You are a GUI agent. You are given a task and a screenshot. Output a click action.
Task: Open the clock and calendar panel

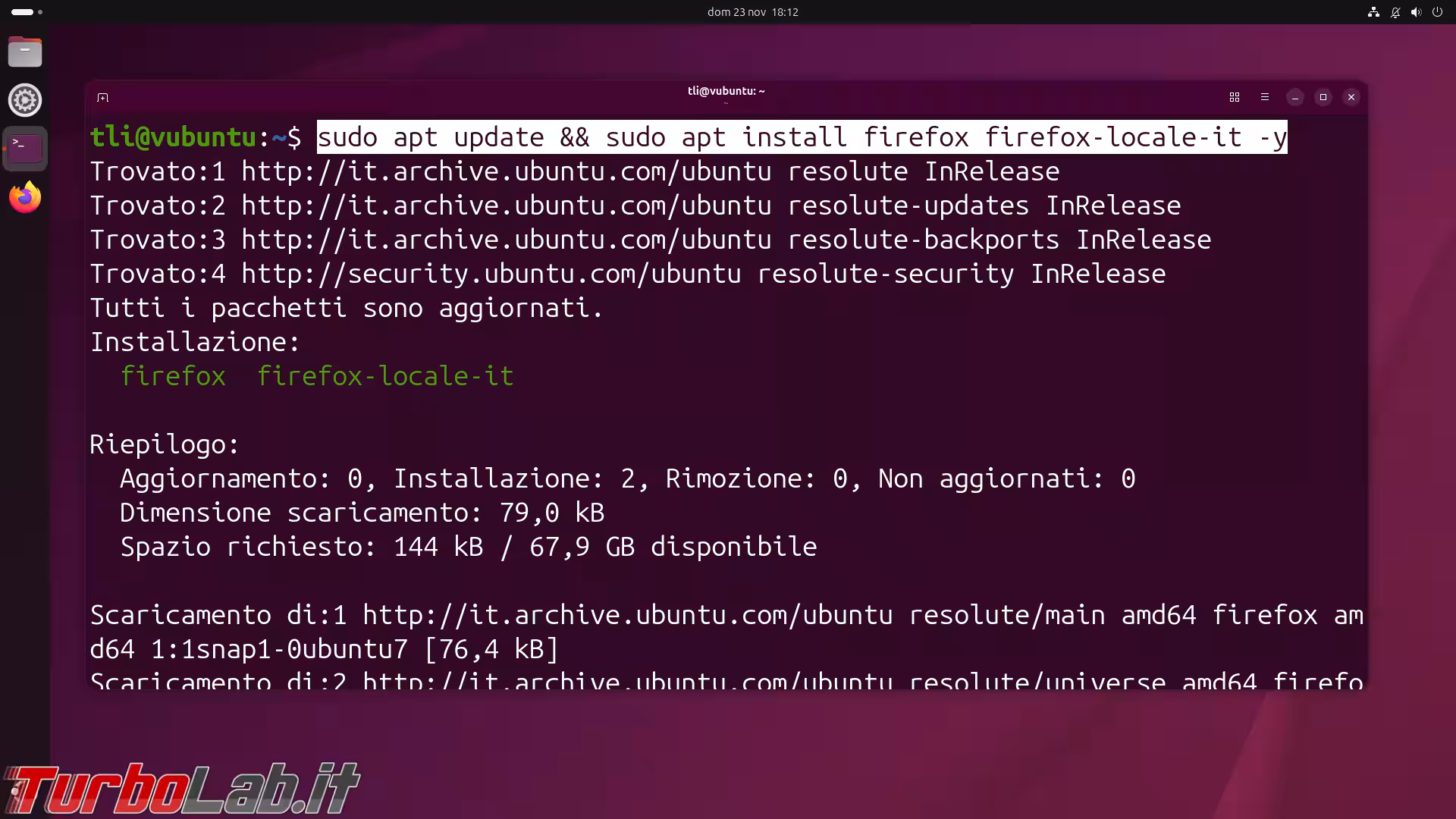click(x=752, y=12)
